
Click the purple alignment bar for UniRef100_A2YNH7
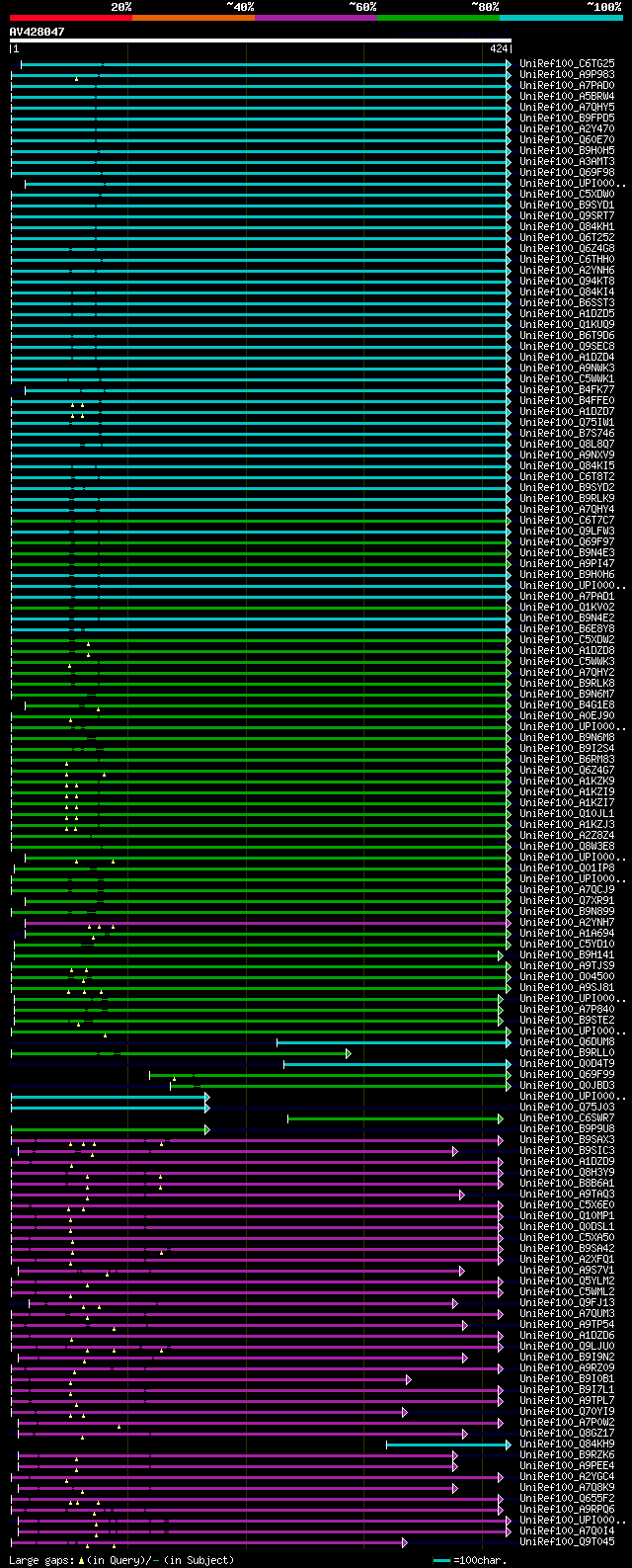point(268,922)
